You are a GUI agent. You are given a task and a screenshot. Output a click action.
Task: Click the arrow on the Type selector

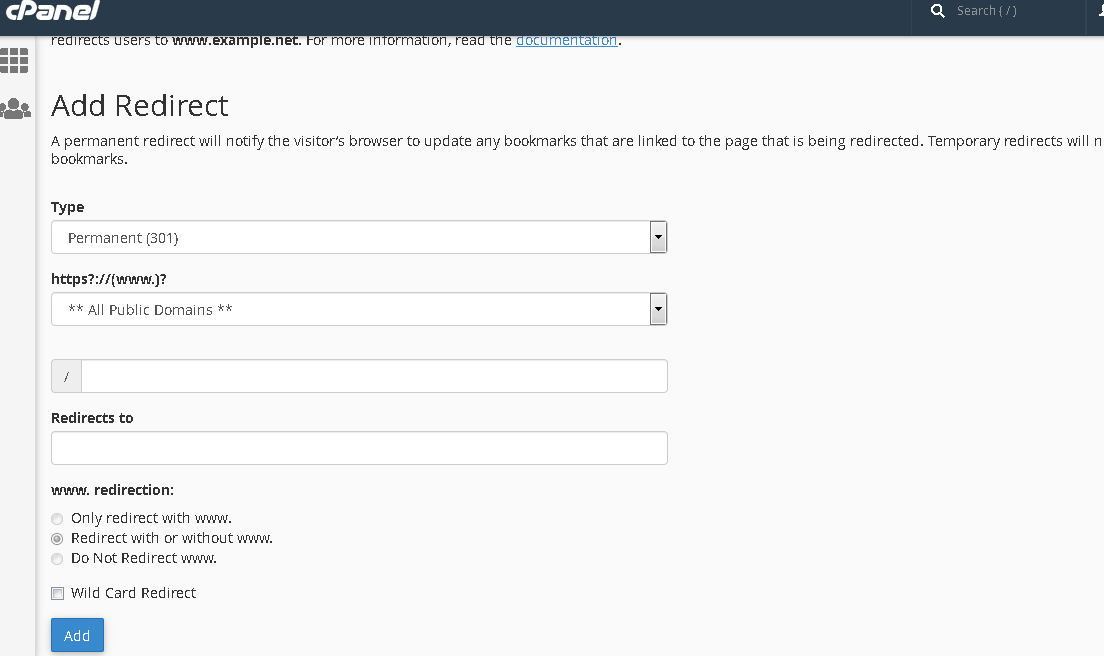pyautogui.click(x=658, y=237)
